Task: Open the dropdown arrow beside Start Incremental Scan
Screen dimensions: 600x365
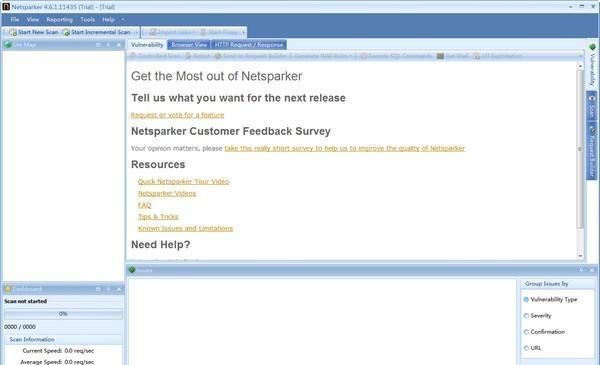Action: click(136, 32)
